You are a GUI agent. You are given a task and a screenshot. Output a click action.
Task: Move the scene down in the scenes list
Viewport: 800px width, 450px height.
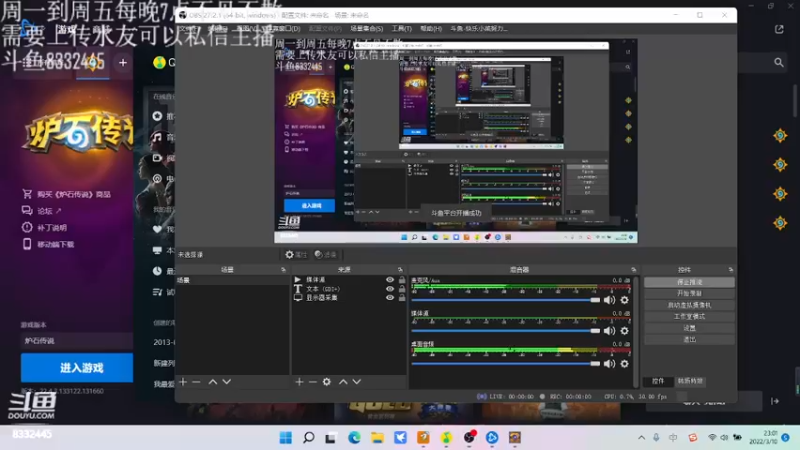[x=227, y=382]
